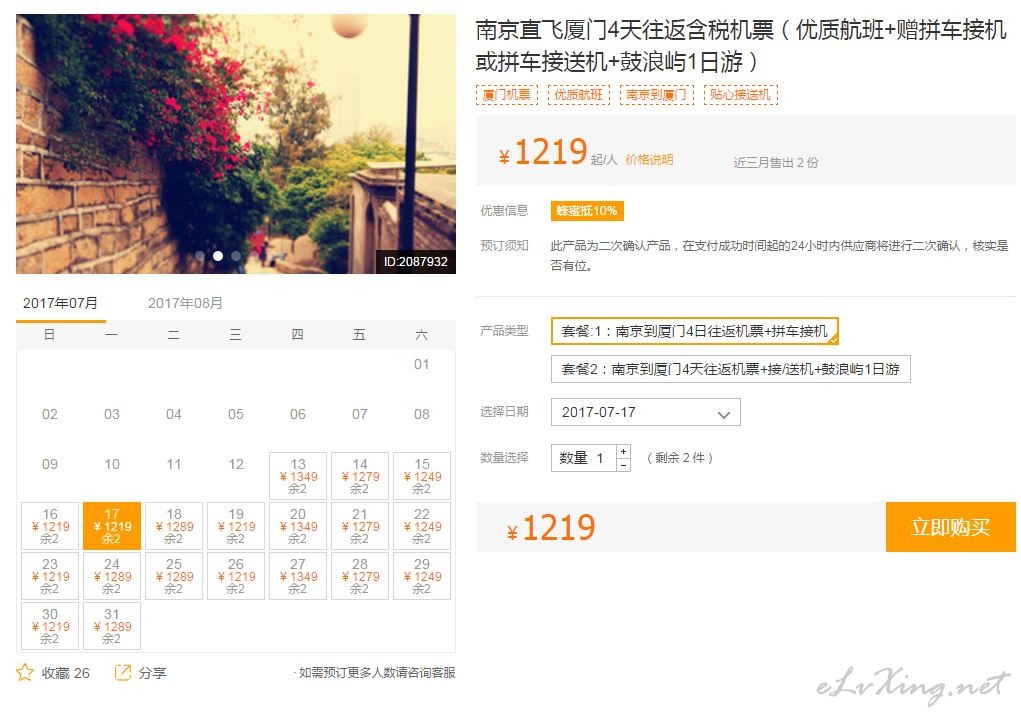Screen dimensions: 1021x719
Task: Select second image carousel dot
Action: click(218, 256)
